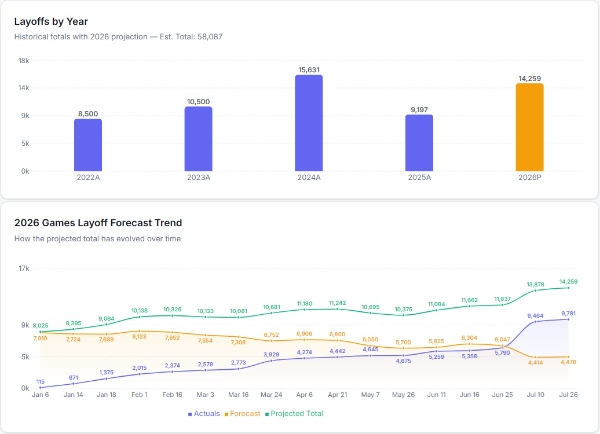Screen dimensions: 600x434
Task: Select the May 26 projected total point 10,375
Action: (x=403, y=315)
